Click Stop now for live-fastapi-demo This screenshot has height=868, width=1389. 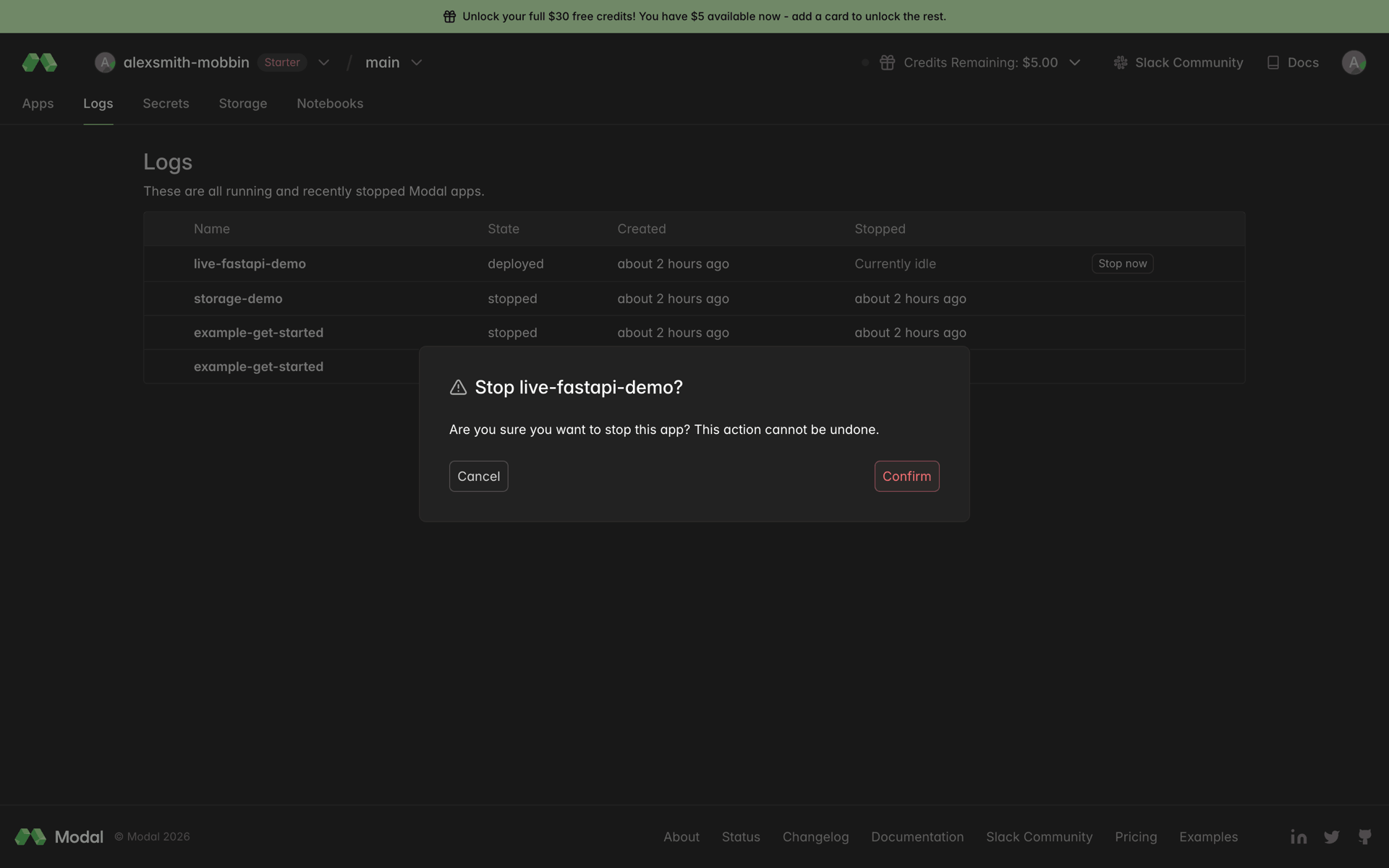coord(1122,264)
